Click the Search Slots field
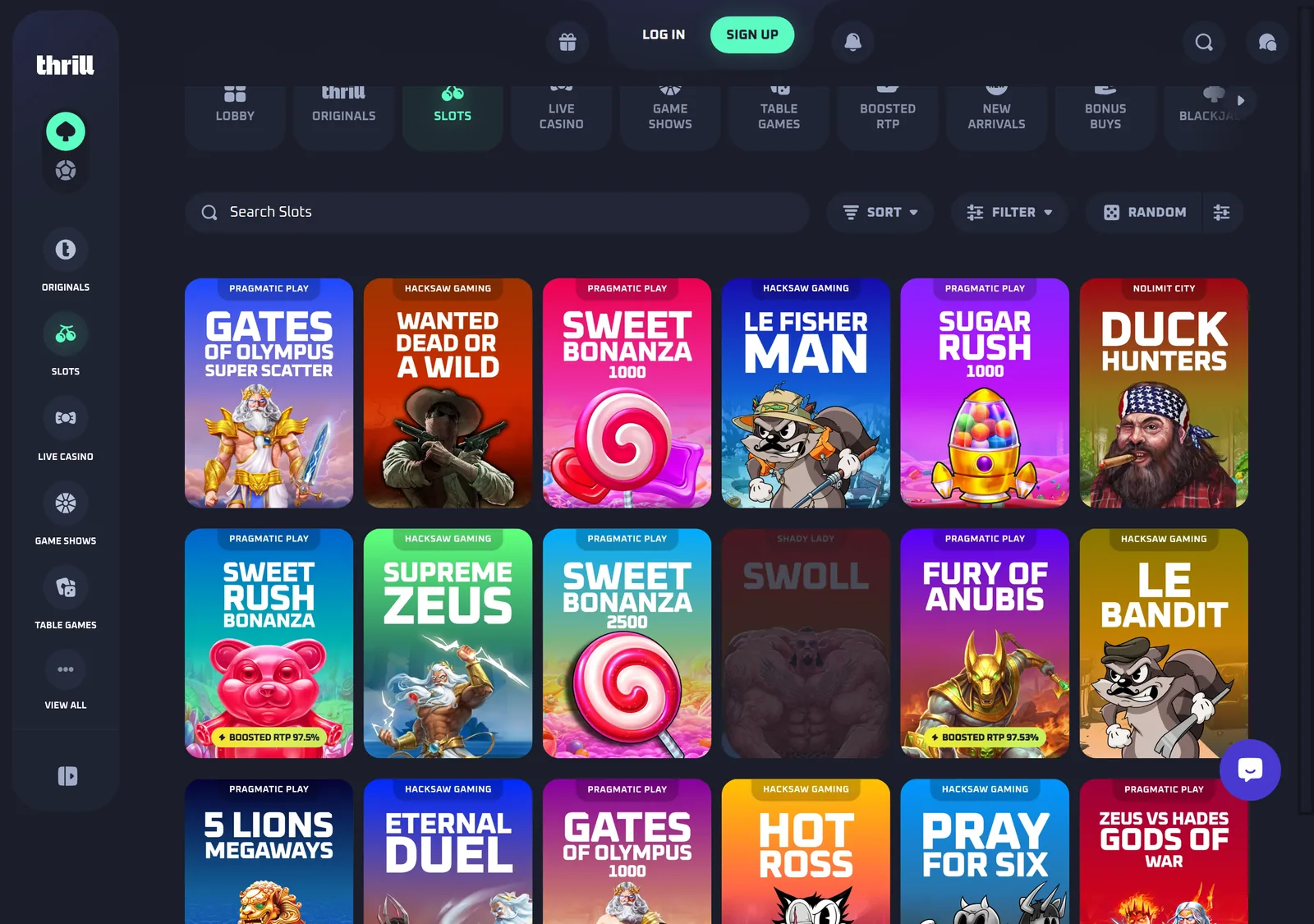The image size is (1314, 924). [498, 212]
